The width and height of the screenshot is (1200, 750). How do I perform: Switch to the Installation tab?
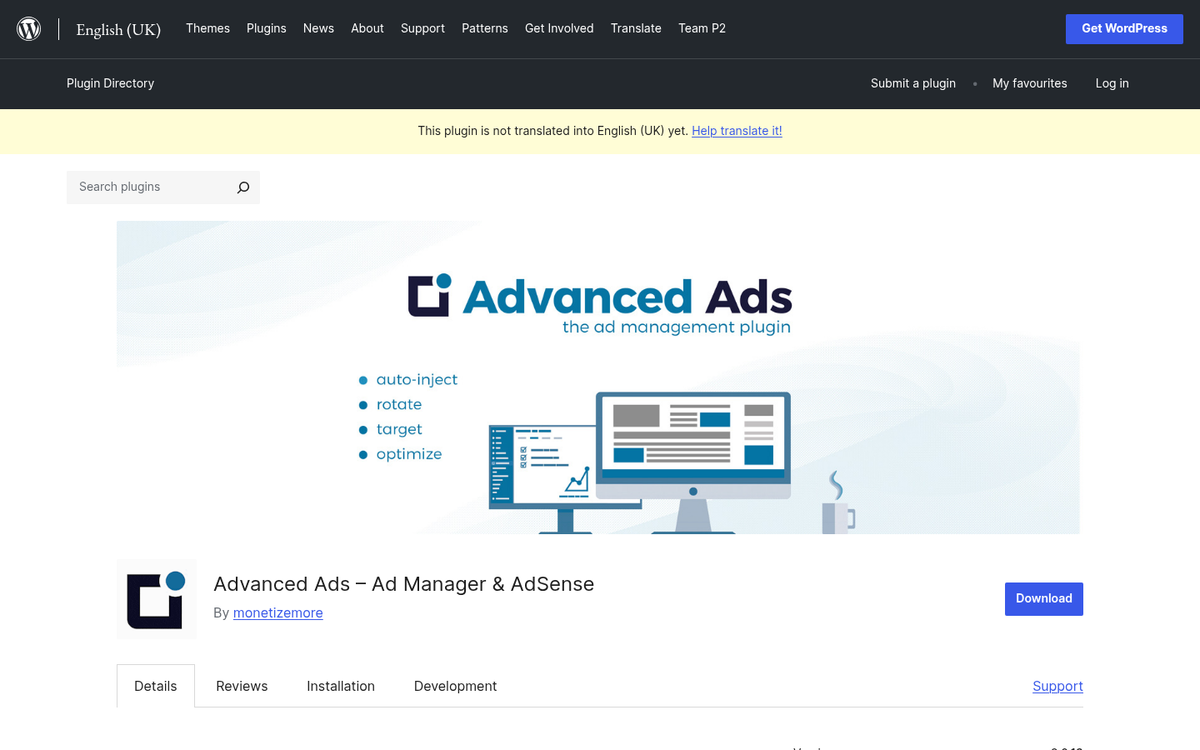(340, 686)
